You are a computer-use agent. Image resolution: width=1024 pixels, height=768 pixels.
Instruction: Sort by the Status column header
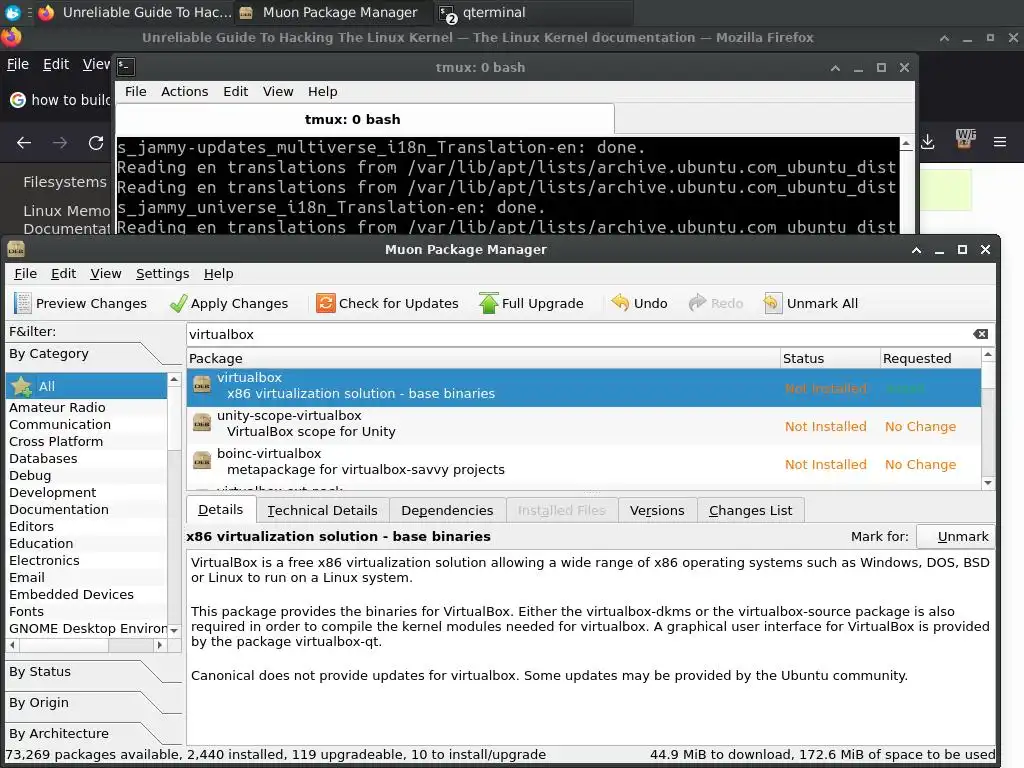(830, 359)
